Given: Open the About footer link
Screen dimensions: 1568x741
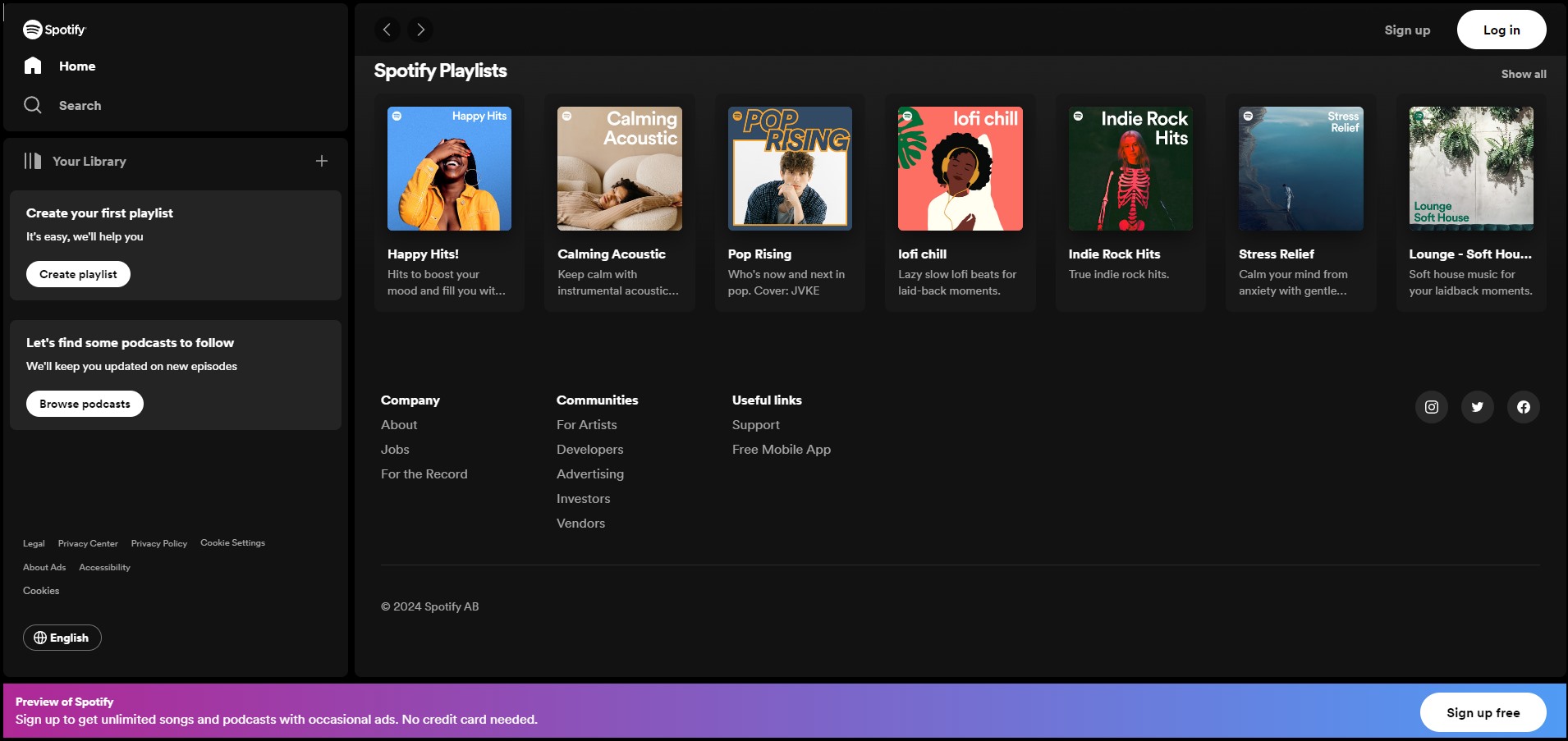Looking at the screenshot, I should pos(399,424).
